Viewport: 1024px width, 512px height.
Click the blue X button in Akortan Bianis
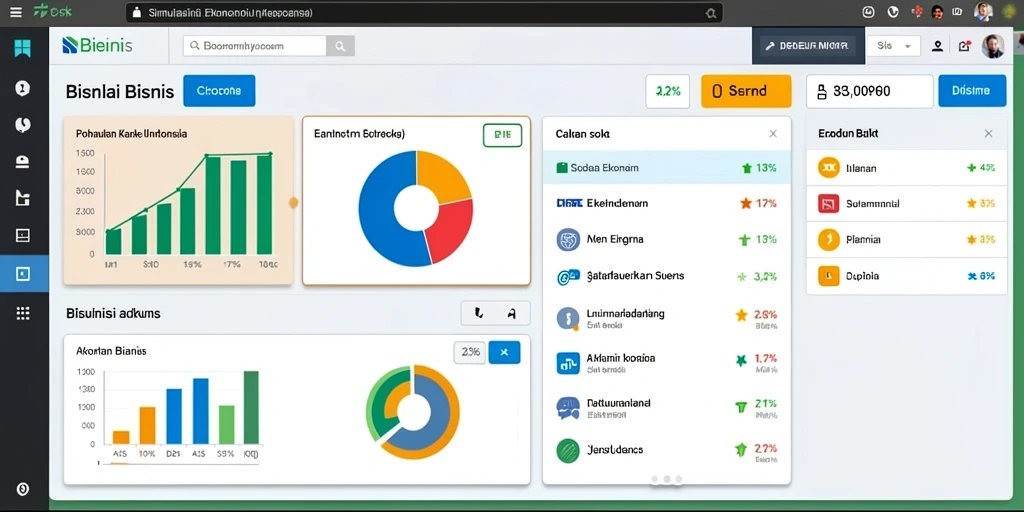pos(504,352)
